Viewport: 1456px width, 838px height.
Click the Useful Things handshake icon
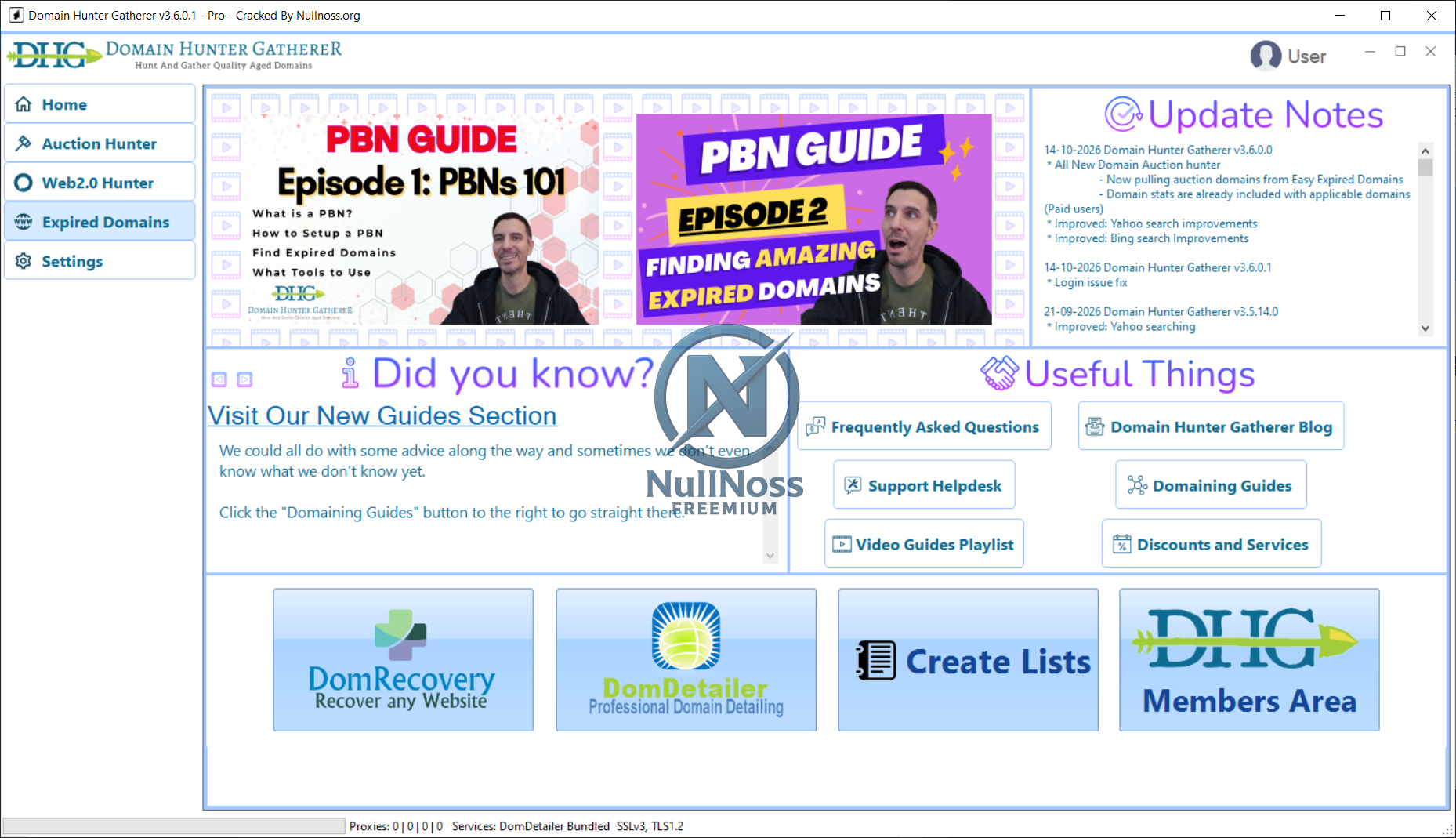tap(999, 373)
